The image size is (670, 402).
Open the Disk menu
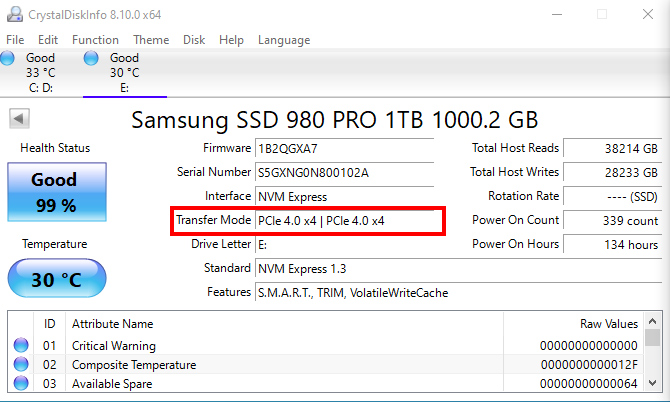(194, 40)
